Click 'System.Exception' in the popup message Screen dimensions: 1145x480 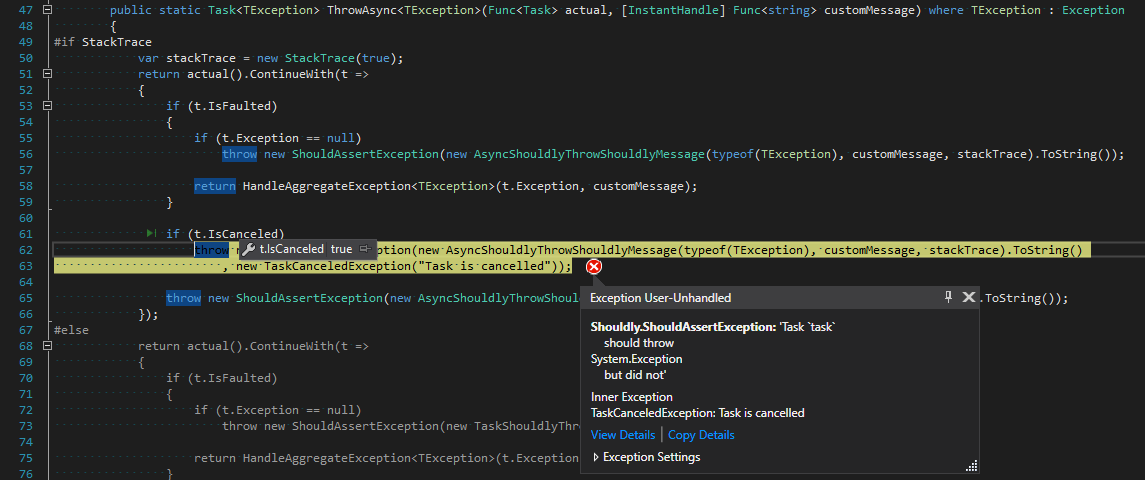point(637,359)
